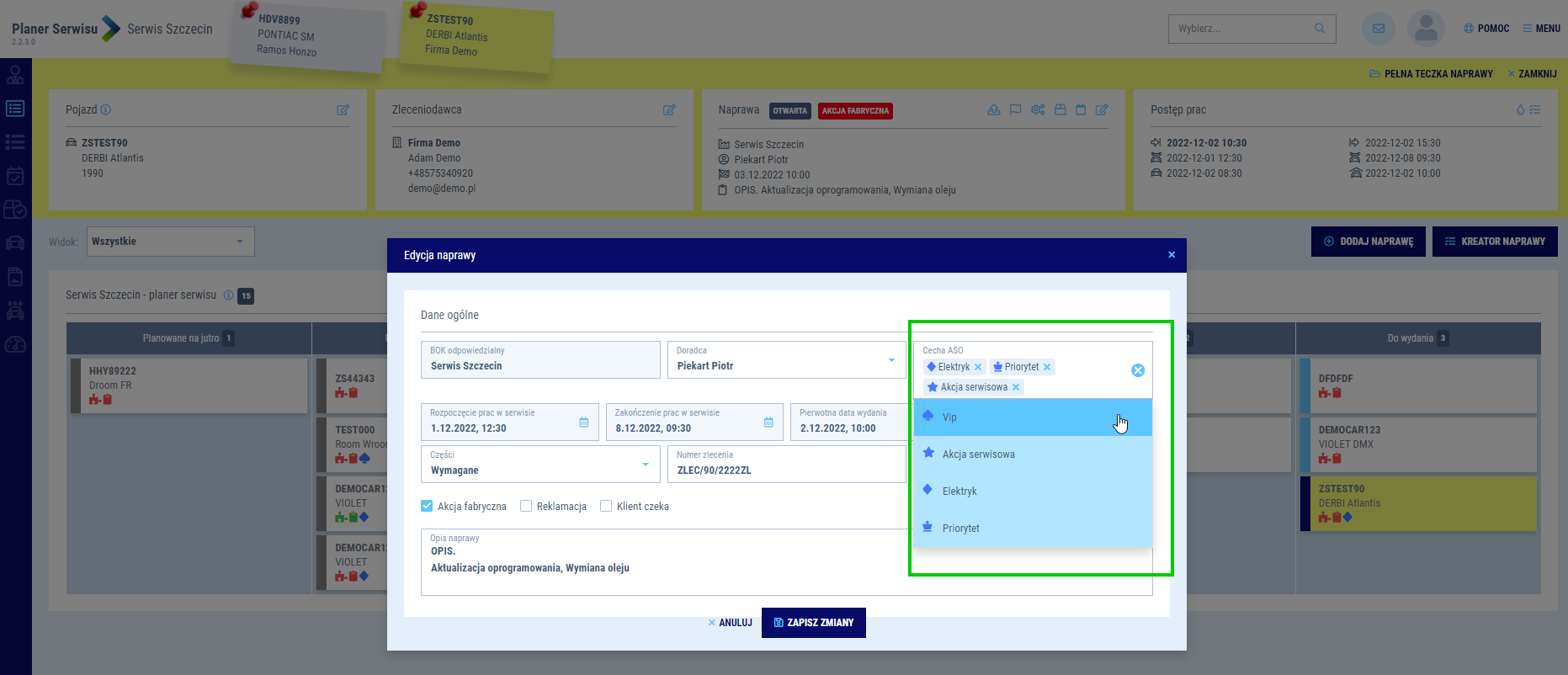Expand the Widok Wszystkie dropdown
Viewport: 1568px width, 675px height.
[240, 242]
